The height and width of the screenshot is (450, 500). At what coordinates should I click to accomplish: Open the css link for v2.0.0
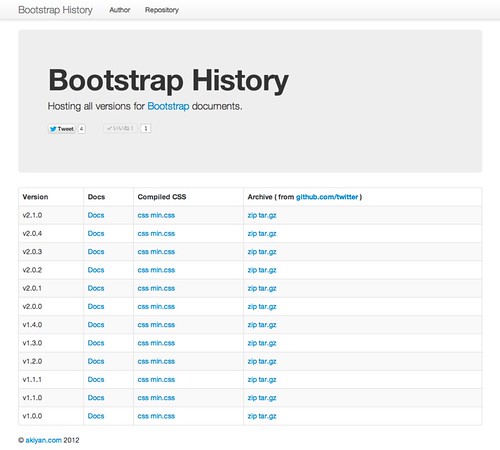[x=143, y=307]
